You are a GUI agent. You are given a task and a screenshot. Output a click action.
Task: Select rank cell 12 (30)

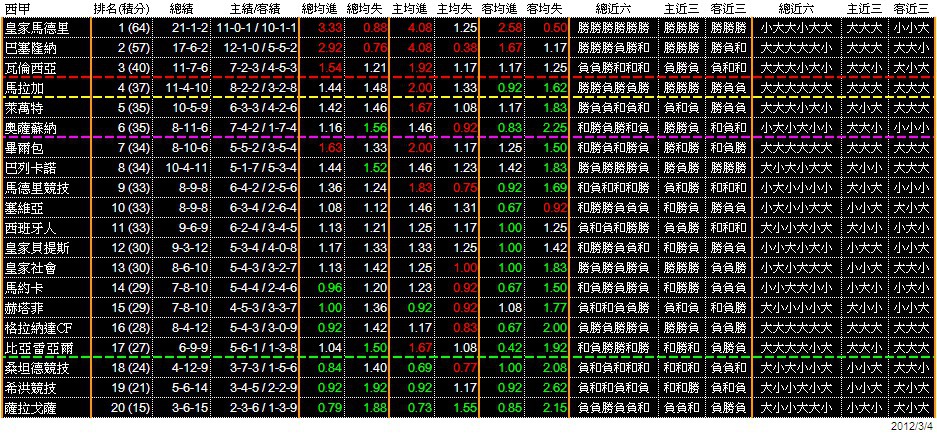[131, 248]
